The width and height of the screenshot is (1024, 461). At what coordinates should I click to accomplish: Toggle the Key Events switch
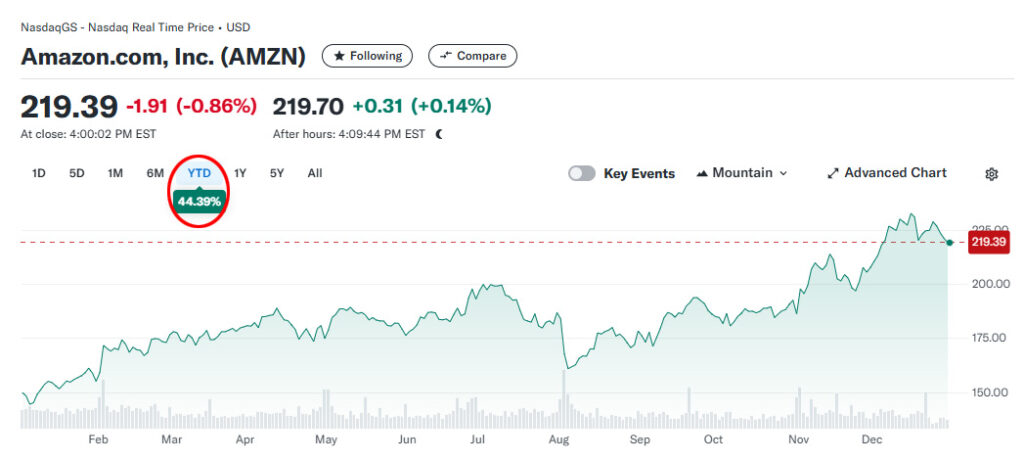582,173
